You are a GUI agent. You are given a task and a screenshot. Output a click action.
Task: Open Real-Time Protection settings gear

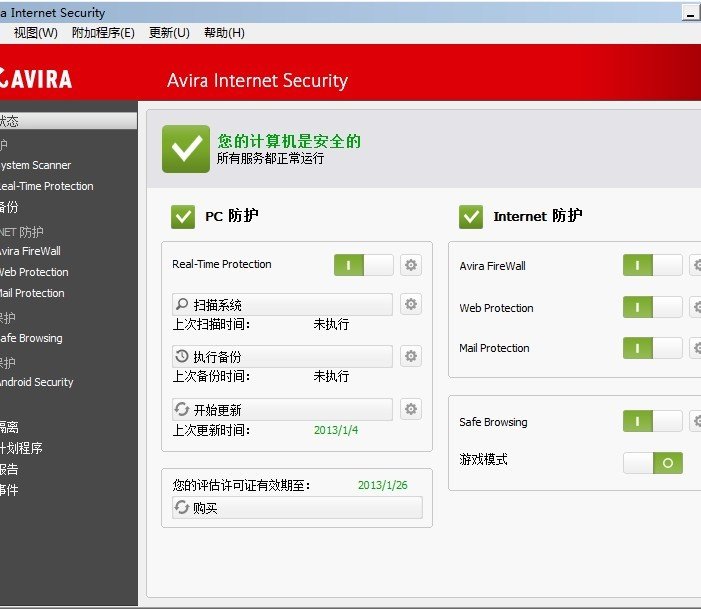(x=410, y=265)
